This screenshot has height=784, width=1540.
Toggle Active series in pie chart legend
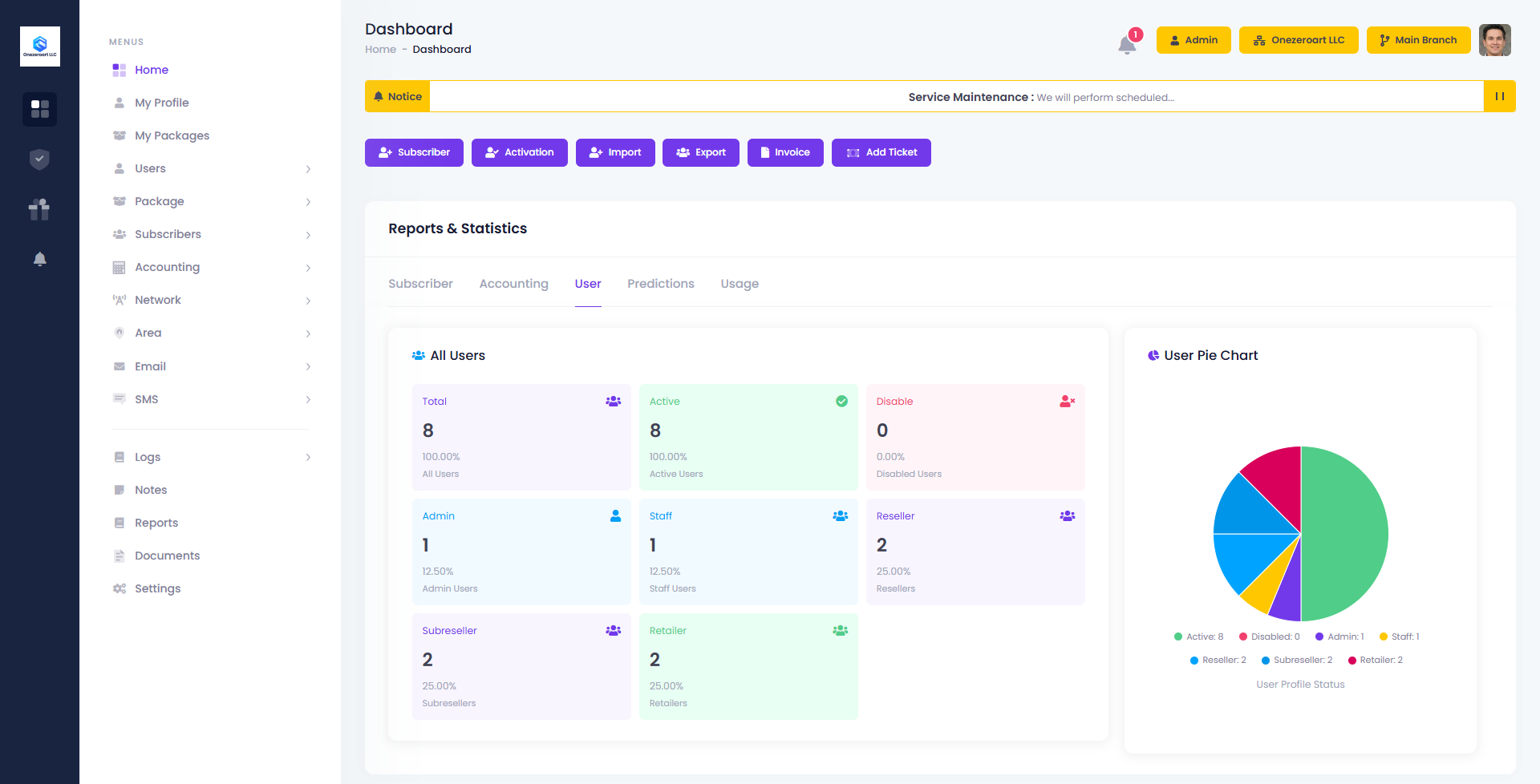coord(1198,636)
